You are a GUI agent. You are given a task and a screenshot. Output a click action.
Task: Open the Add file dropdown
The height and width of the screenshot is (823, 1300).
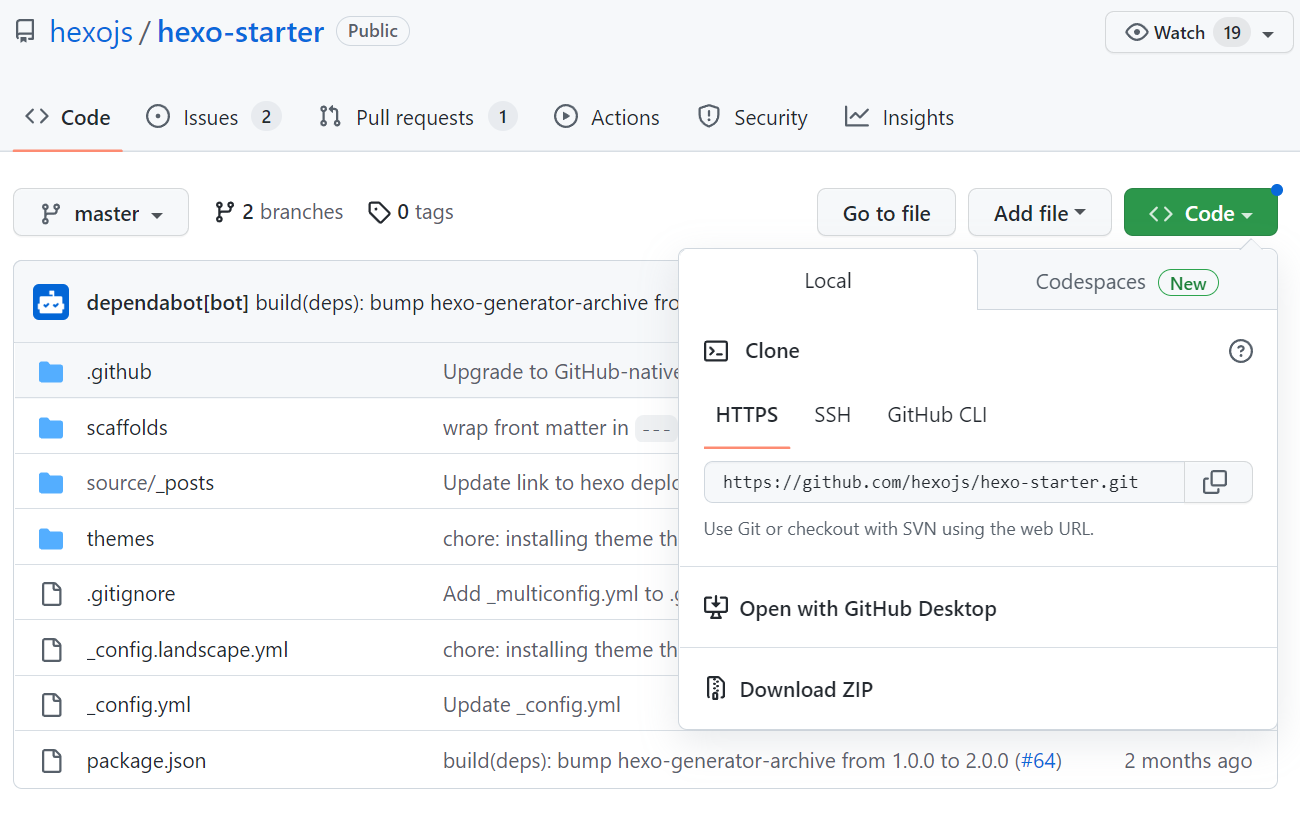1039,213
